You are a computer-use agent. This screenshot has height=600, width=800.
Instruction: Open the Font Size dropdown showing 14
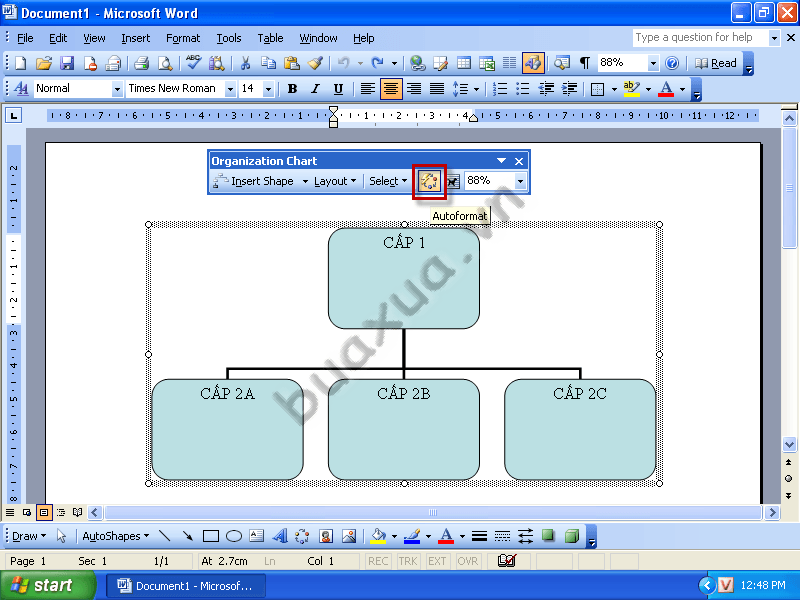(x=268, y=89)
